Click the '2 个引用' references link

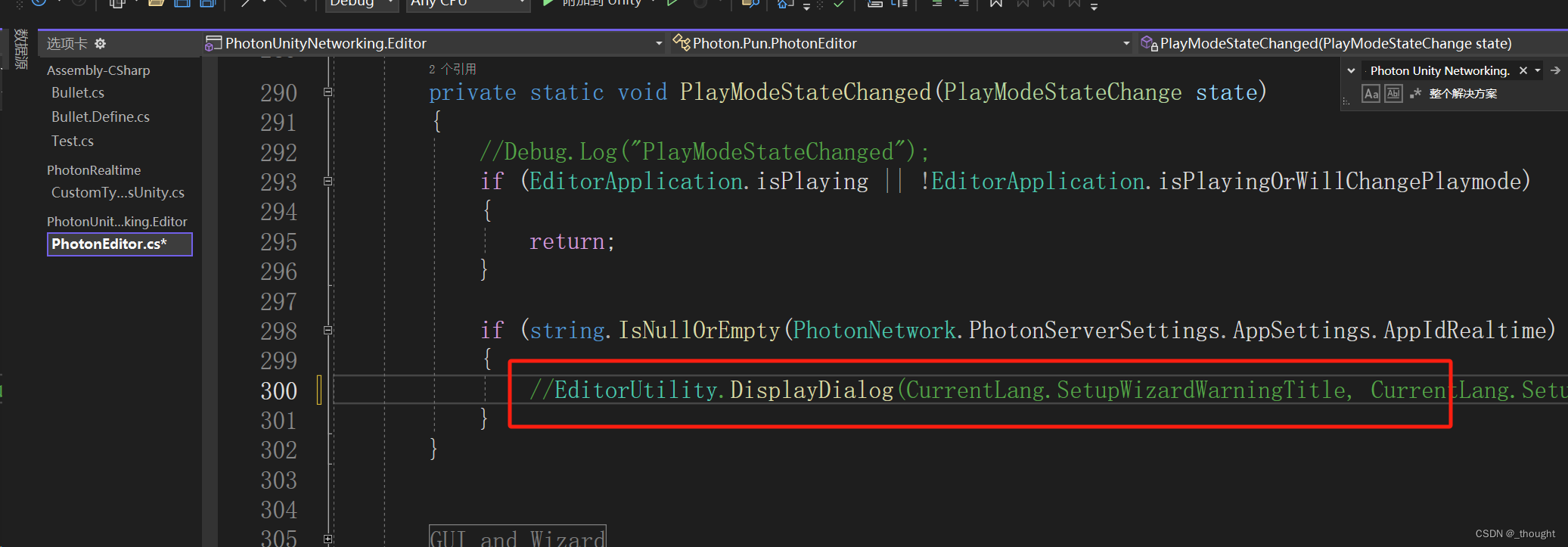click(452, 69)
